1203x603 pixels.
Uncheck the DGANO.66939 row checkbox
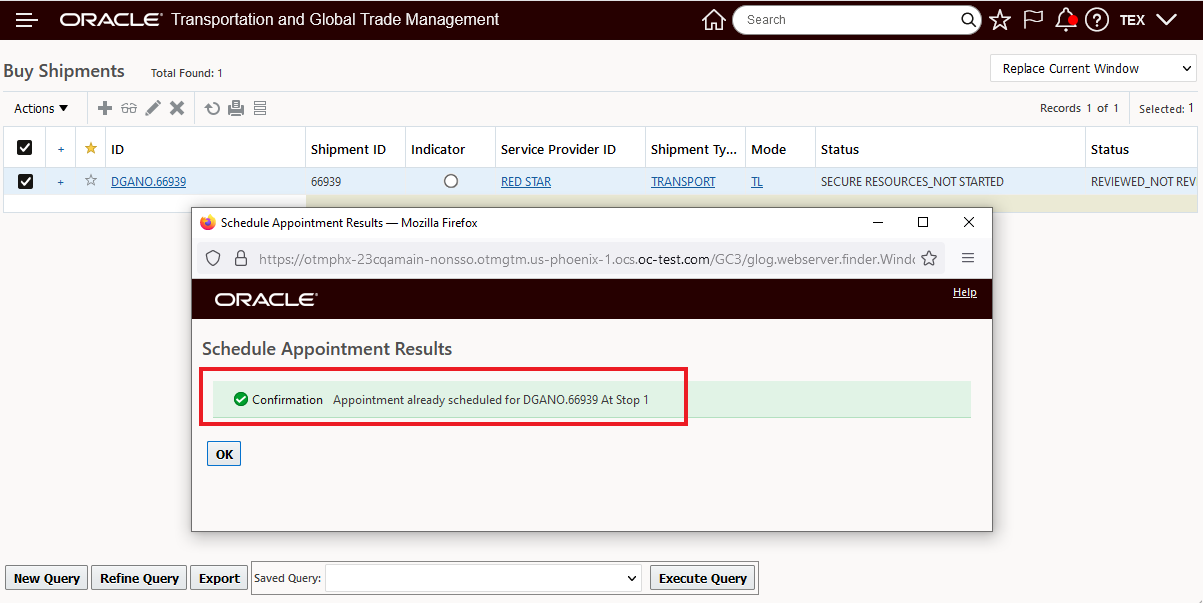[x=25, y=181]
